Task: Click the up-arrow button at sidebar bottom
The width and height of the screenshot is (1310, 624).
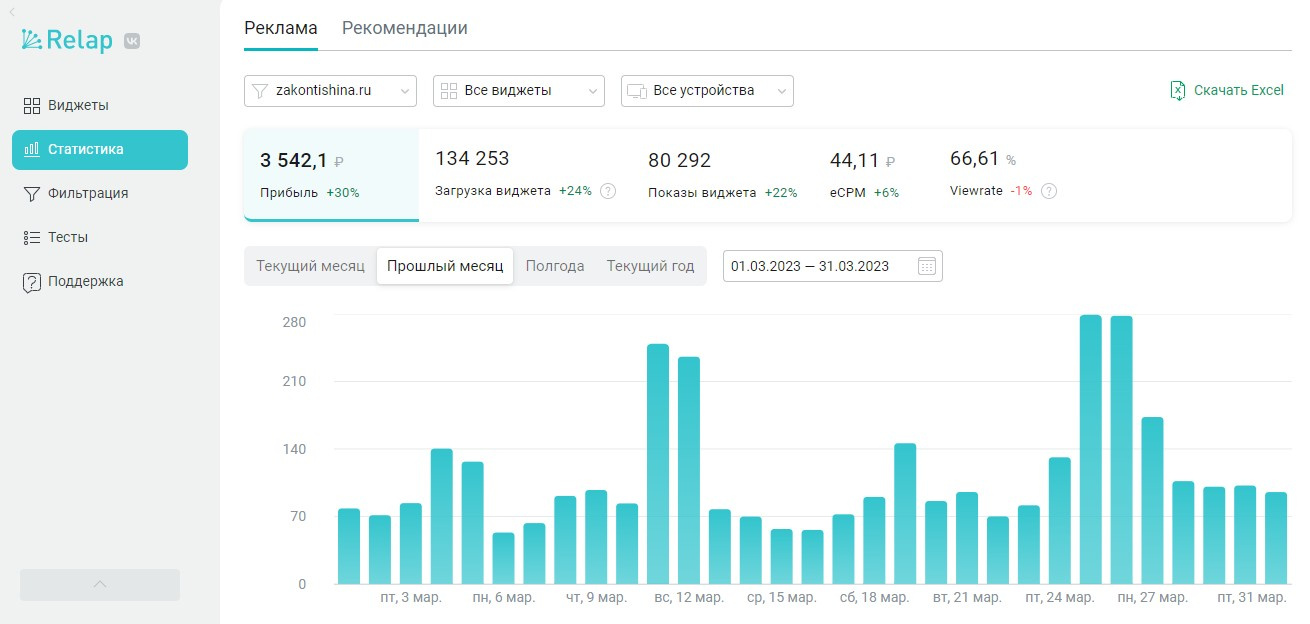Action: tap(100, 585)
